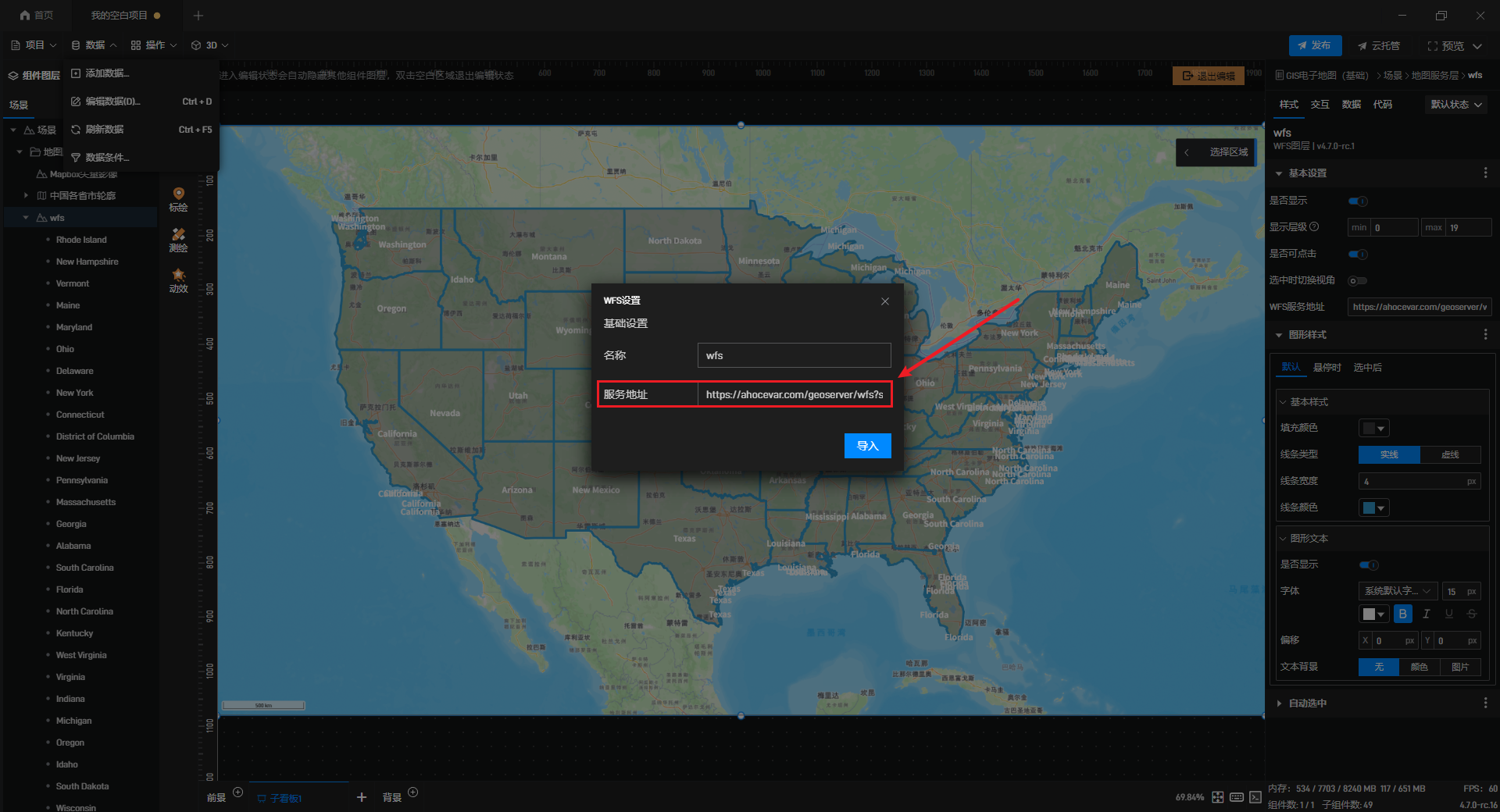Viewport: 1500px width, 812px height.
Task: Enable italic text style icon
Action: click(1426, 614)
